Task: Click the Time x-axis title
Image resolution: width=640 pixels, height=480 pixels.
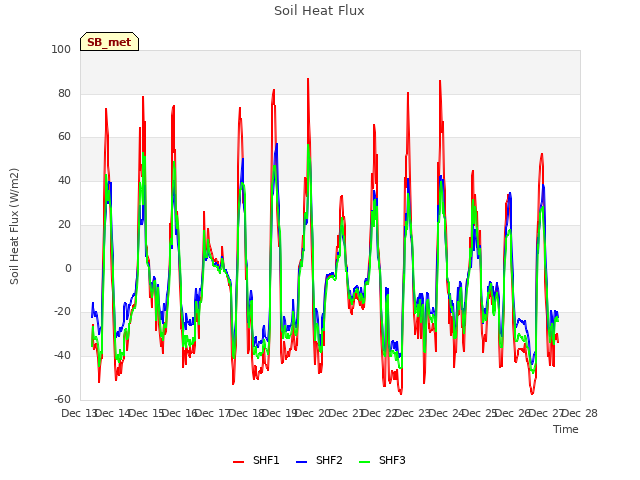Action: pos(566,429)
